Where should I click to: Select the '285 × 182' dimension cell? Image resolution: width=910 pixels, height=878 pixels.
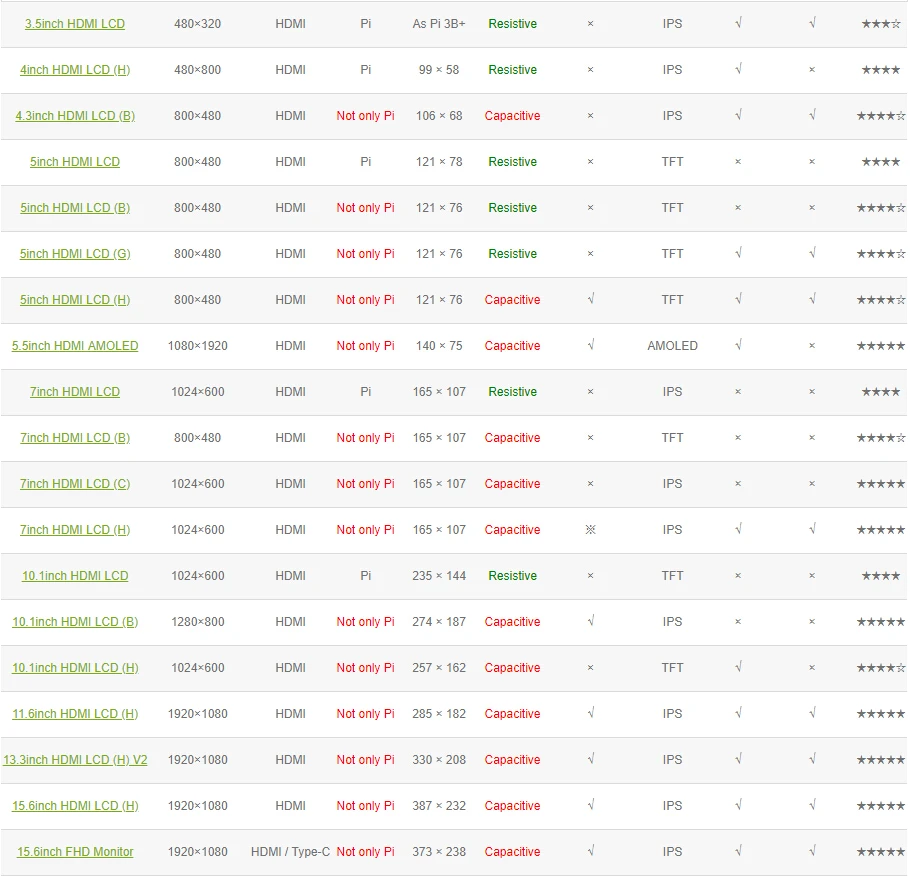(x=439, y=714)
